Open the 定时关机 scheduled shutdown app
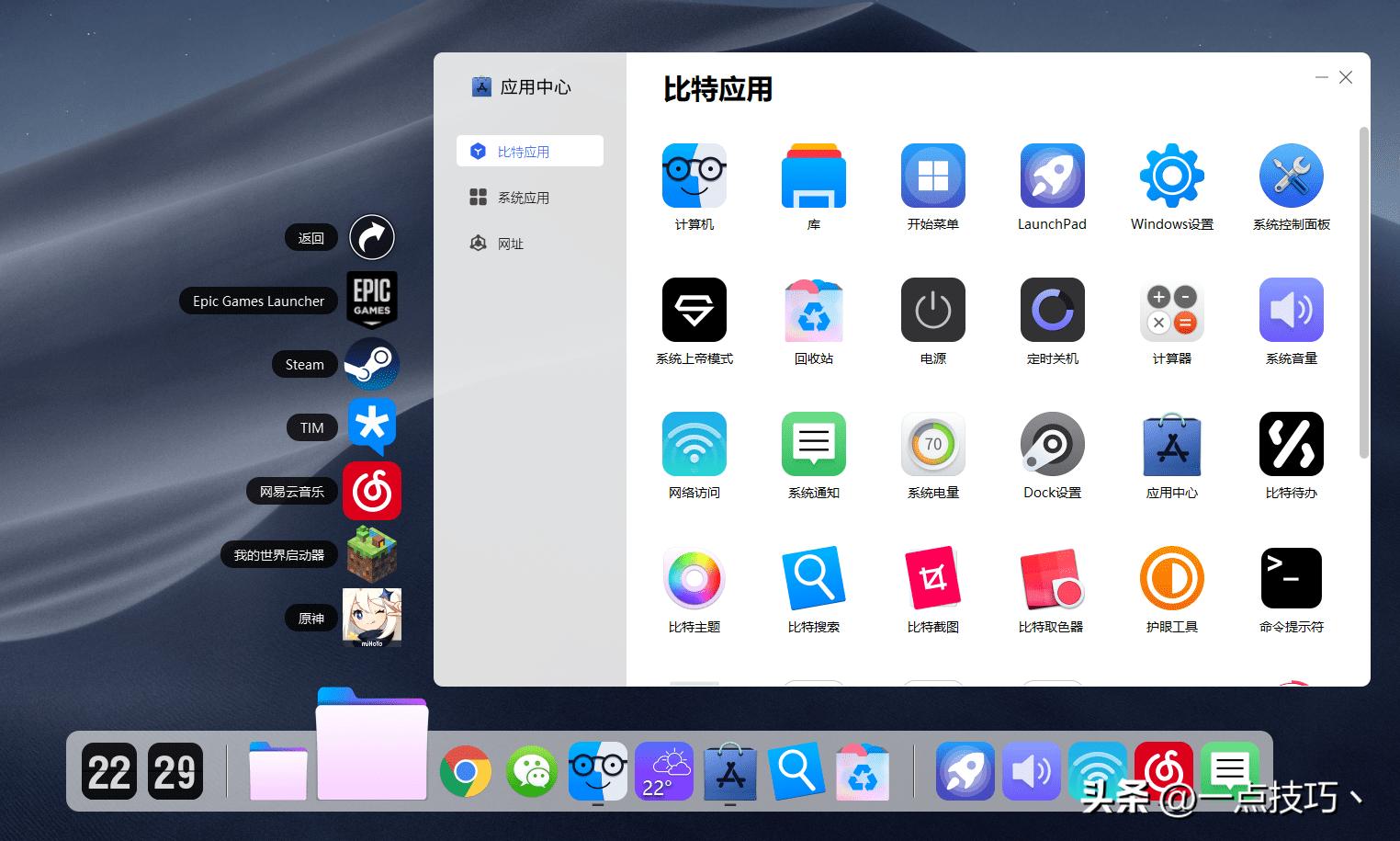 (x=1052, y=310)
